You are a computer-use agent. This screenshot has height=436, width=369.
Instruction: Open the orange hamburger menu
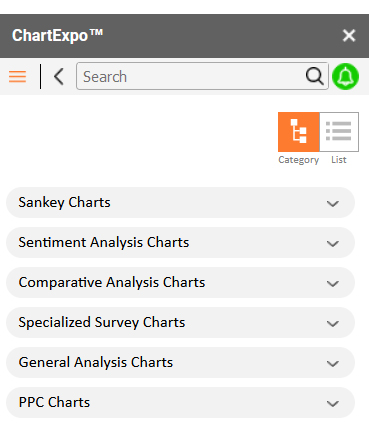[17, 76]
